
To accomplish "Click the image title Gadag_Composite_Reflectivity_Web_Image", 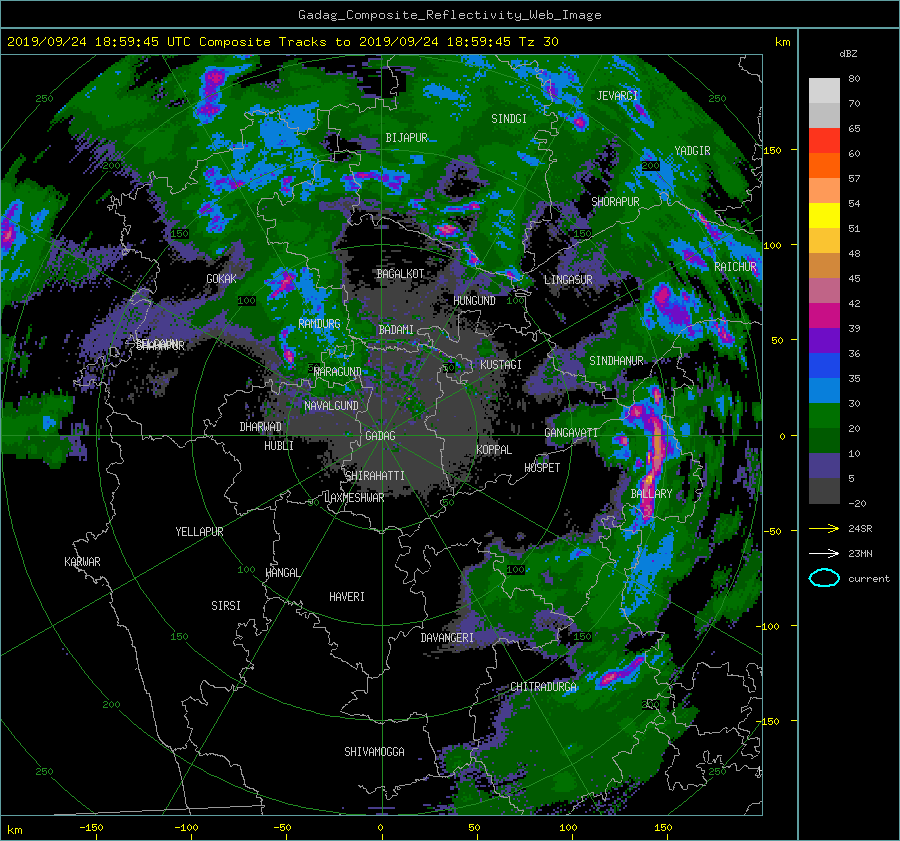I will point(449,15).
